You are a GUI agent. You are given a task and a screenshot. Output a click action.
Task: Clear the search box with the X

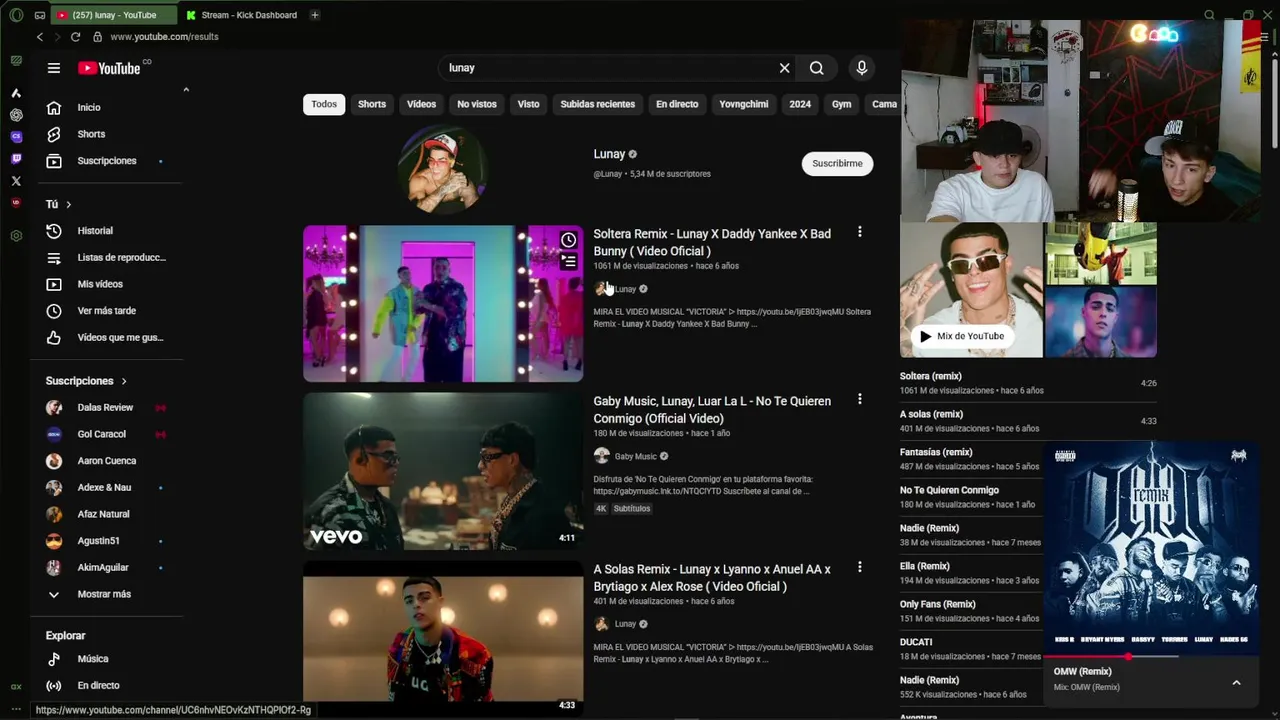[784, 68]
